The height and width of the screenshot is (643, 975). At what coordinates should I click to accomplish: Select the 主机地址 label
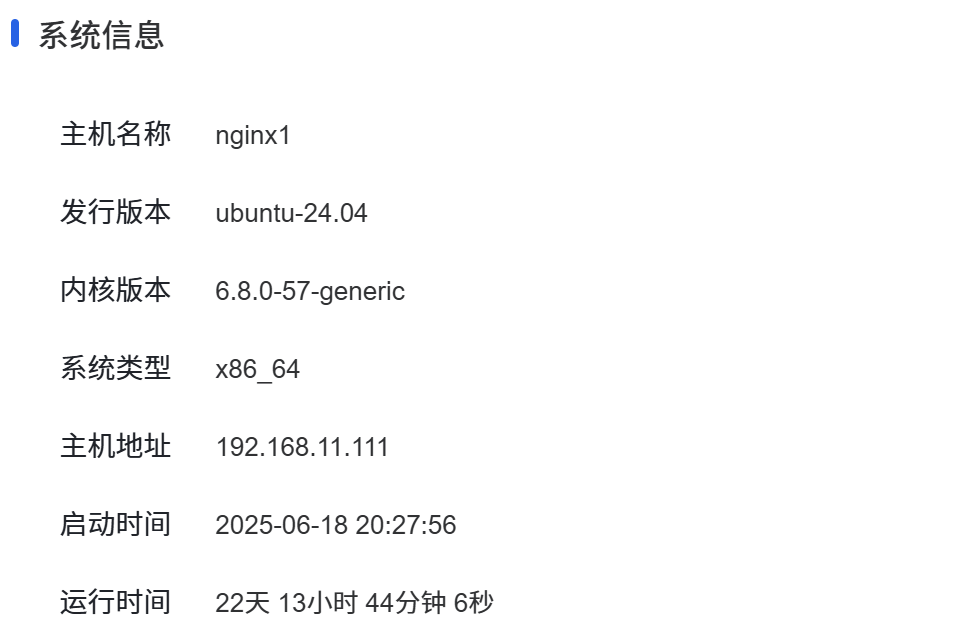[116, 446]
